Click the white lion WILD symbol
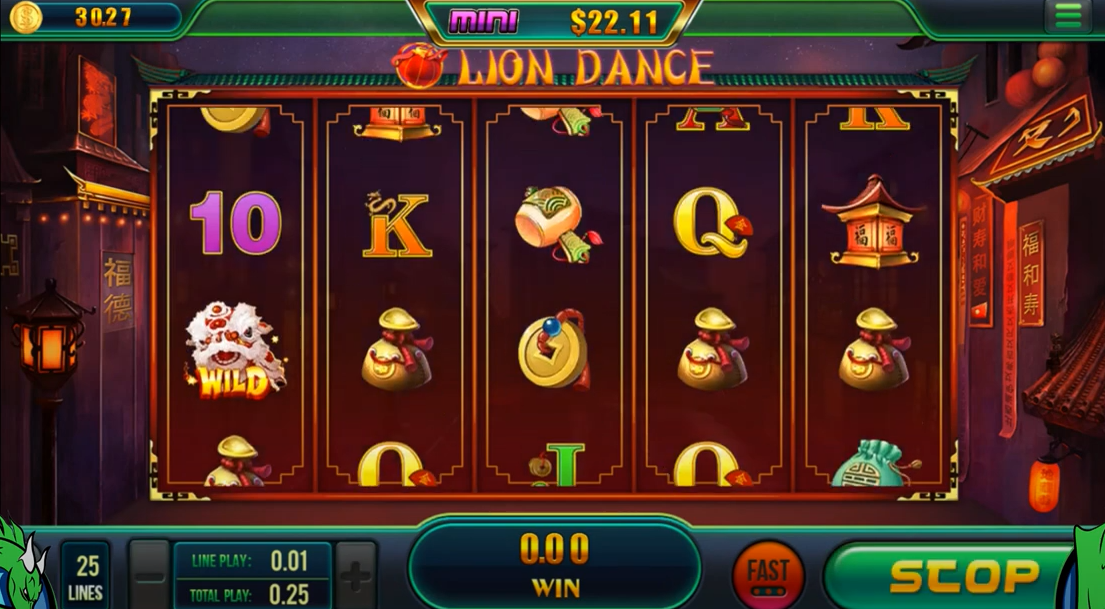The width and height of the screenshot is (1105, 609). pos(235,351)
